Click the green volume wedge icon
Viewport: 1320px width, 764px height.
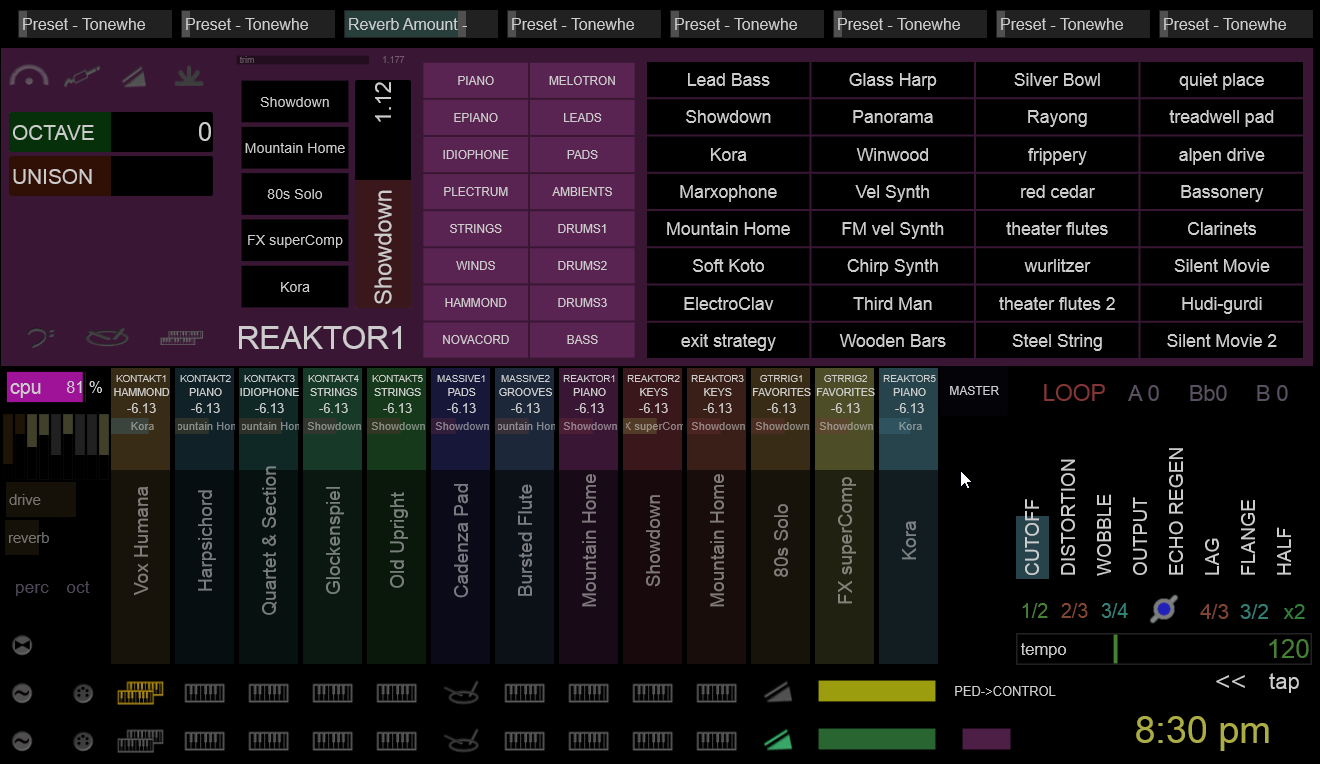(777, 740)
